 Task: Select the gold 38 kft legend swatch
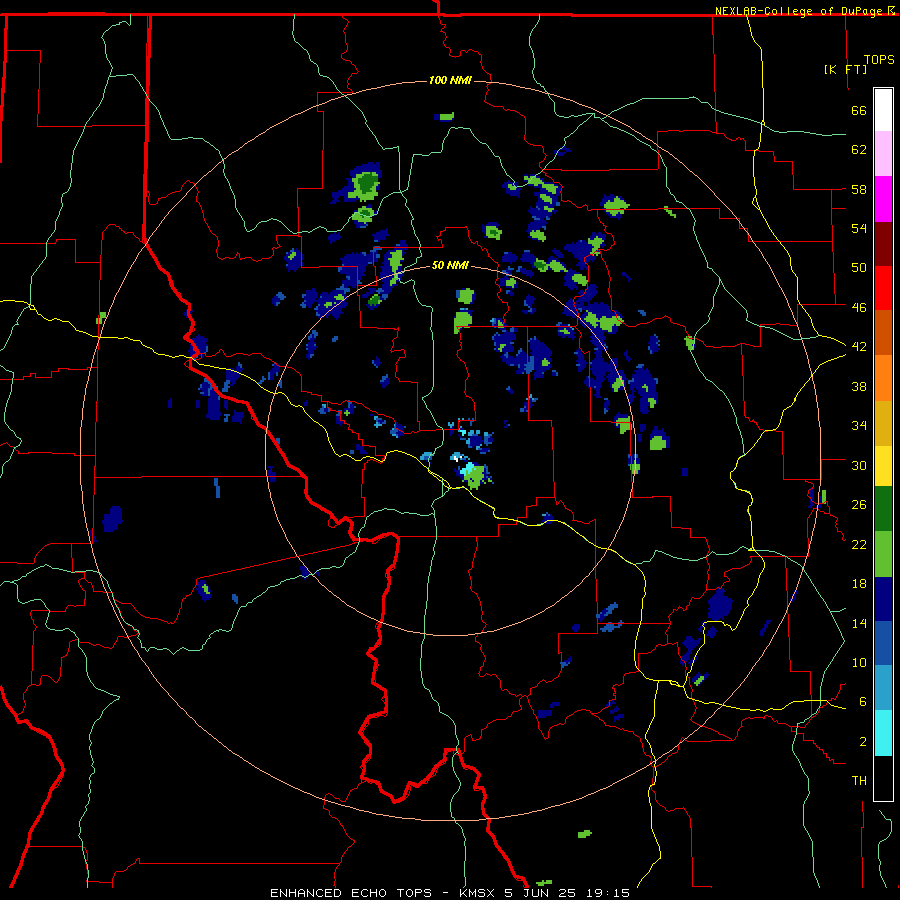click(x=883, y=423)
